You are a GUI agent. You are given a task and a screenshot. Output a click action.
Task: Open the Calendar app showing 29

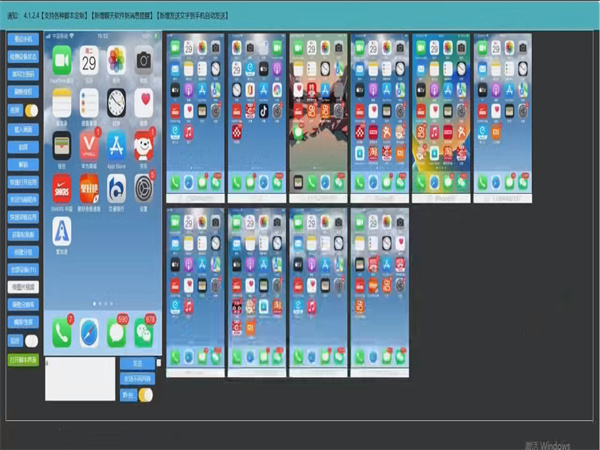(x=89, y=60)
